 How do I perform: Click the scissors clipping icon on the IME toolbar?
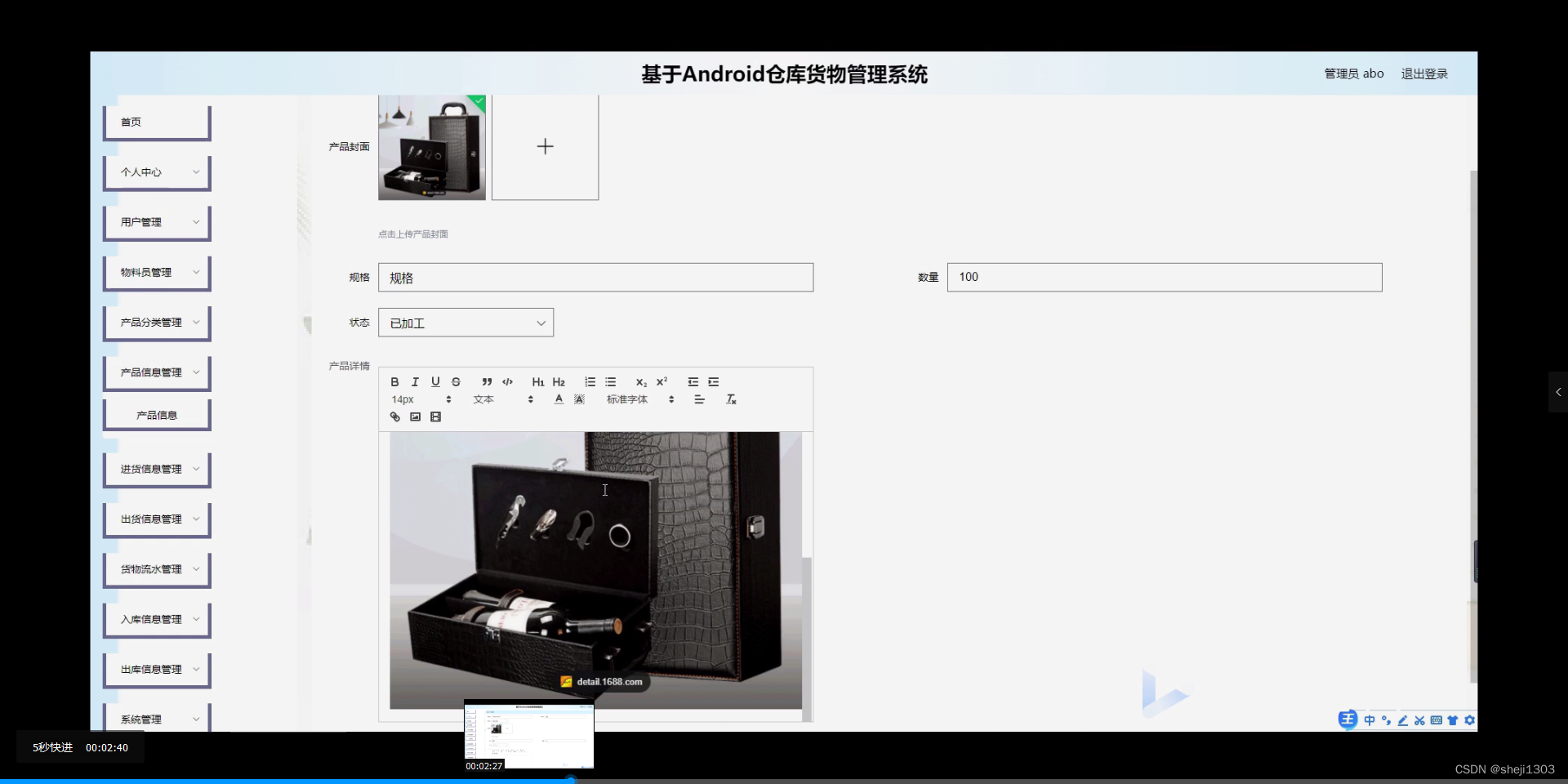pos(1420,720)
